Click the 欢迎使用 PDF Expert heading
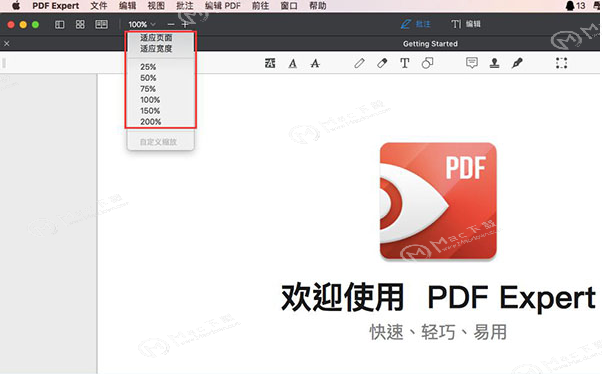The height and width of the screenshot is (374, 602). 438,298
